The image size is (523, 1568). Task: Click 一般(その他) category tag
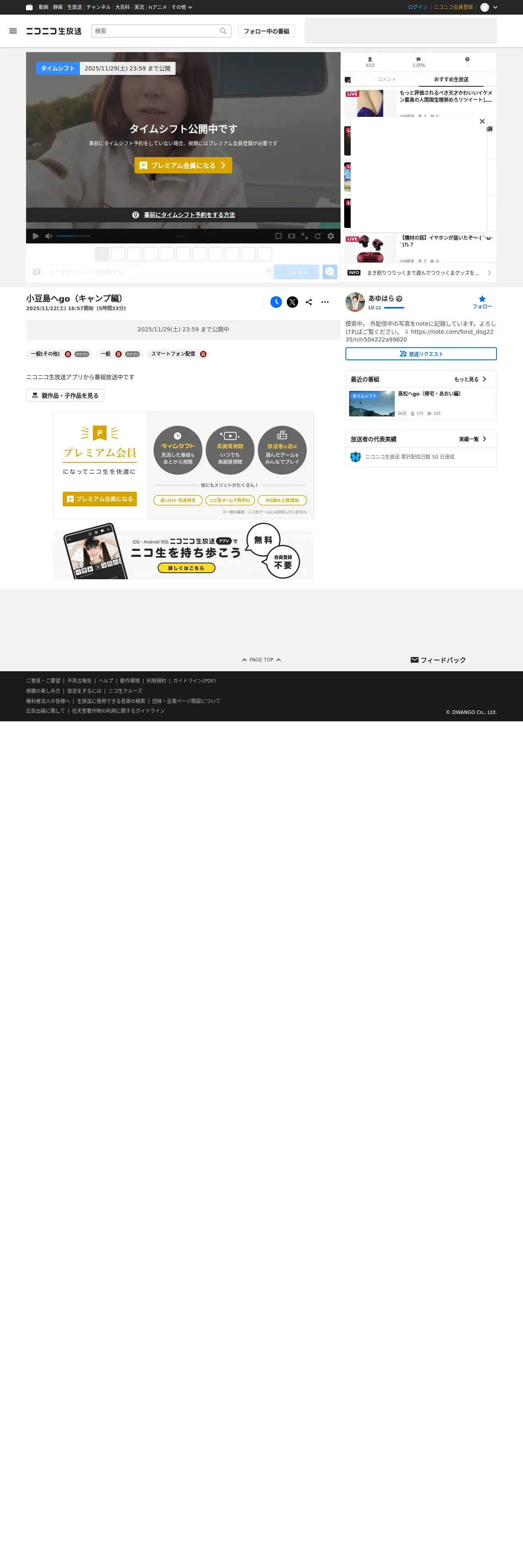tap(46, 354)
